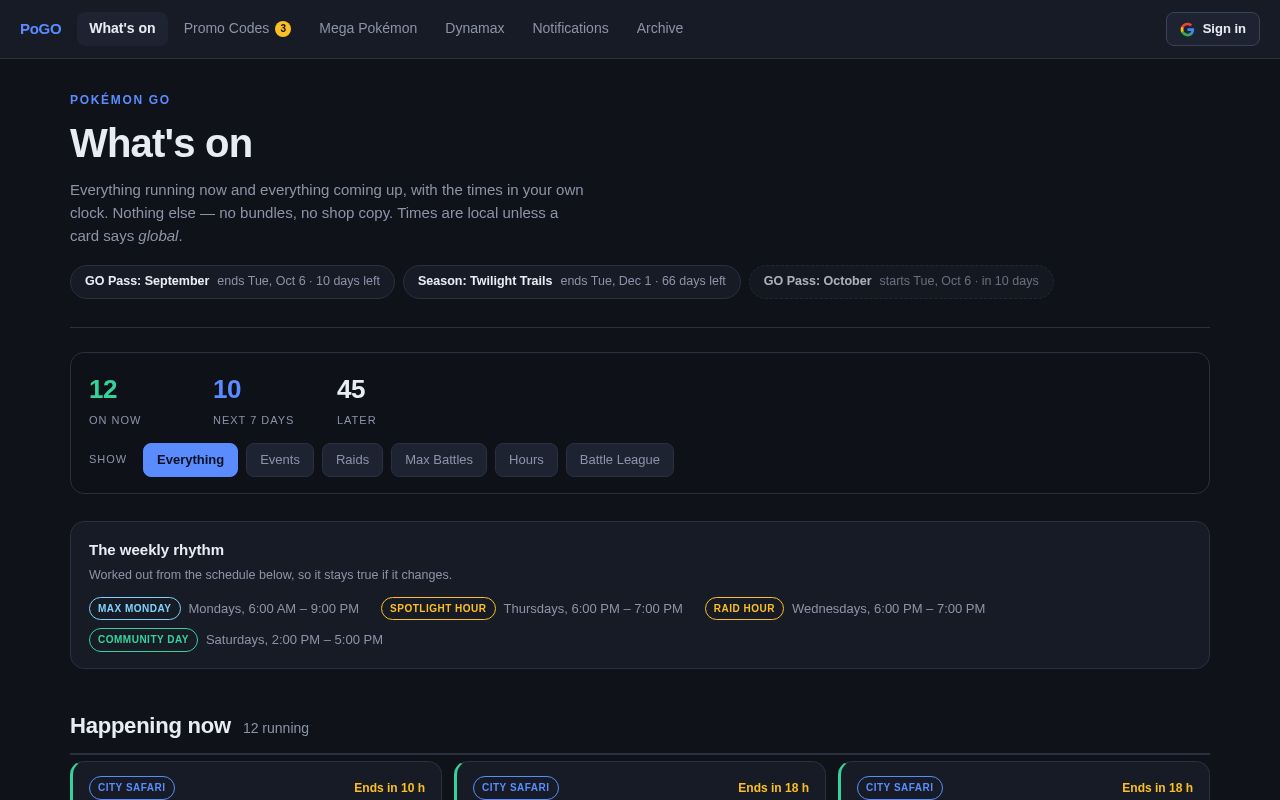
Task: Filter the list to Raids
Action: tap(352, 460)
